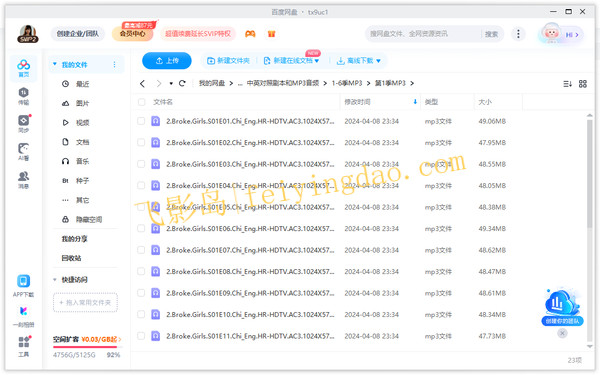Click the 创建企业/团队 button

pos(78,34)
